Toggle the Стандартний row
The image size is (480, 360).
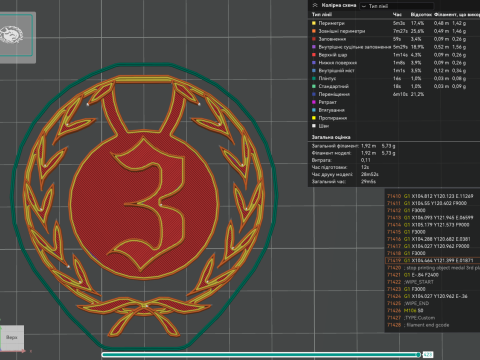coord(394,86)
